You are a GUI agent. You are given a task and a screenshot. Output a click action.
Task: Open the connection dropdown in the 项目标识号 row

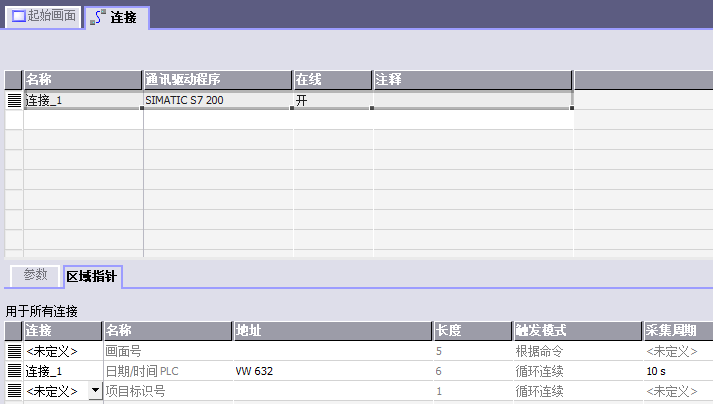[x=95, y=390]
